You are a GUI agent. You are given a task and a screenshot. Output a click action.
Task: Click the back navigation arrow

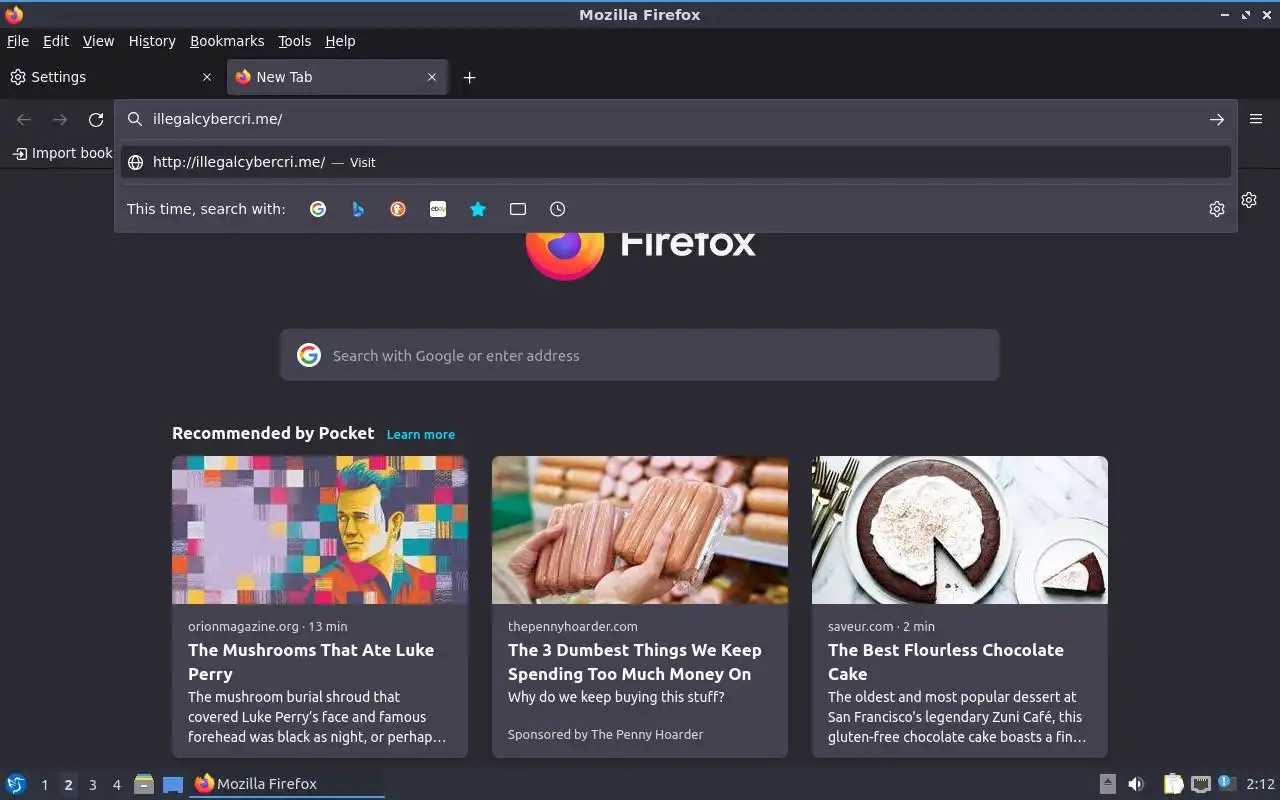24,120
